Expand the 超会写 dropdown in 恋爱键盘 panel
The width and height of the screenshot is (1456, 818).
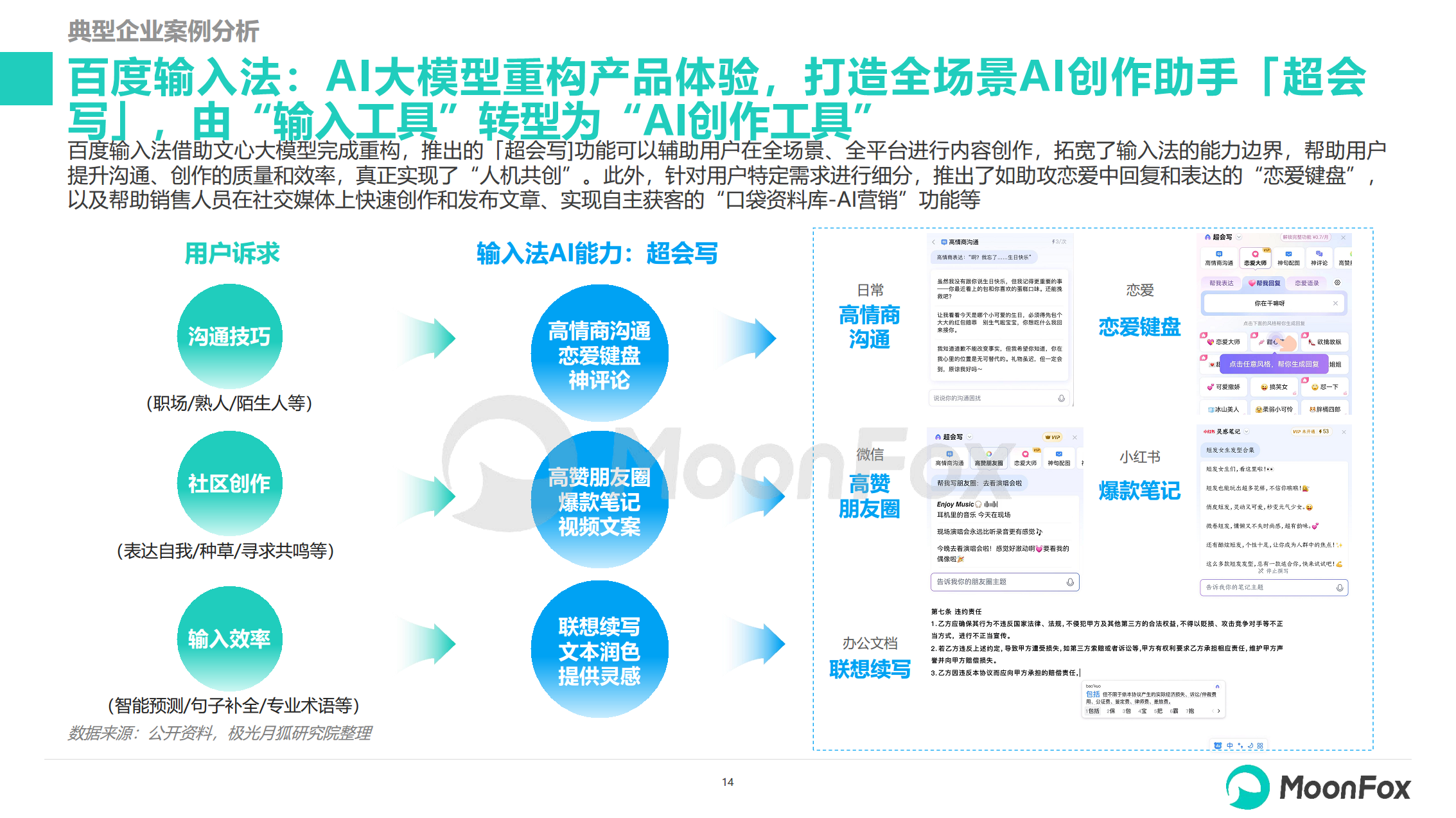[1239, 237]
